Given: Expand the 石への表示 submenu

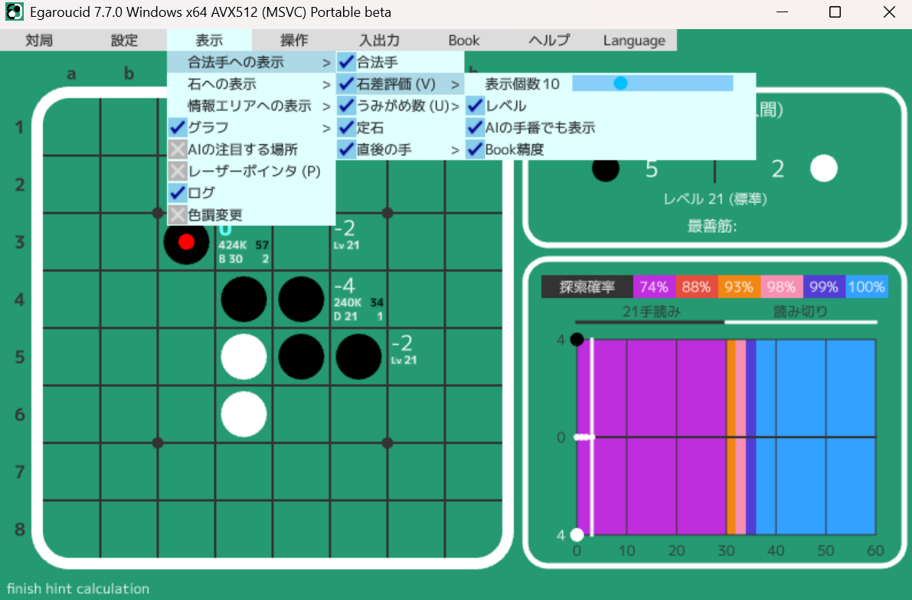Looking at the screenshot, I should coord(251,84).
